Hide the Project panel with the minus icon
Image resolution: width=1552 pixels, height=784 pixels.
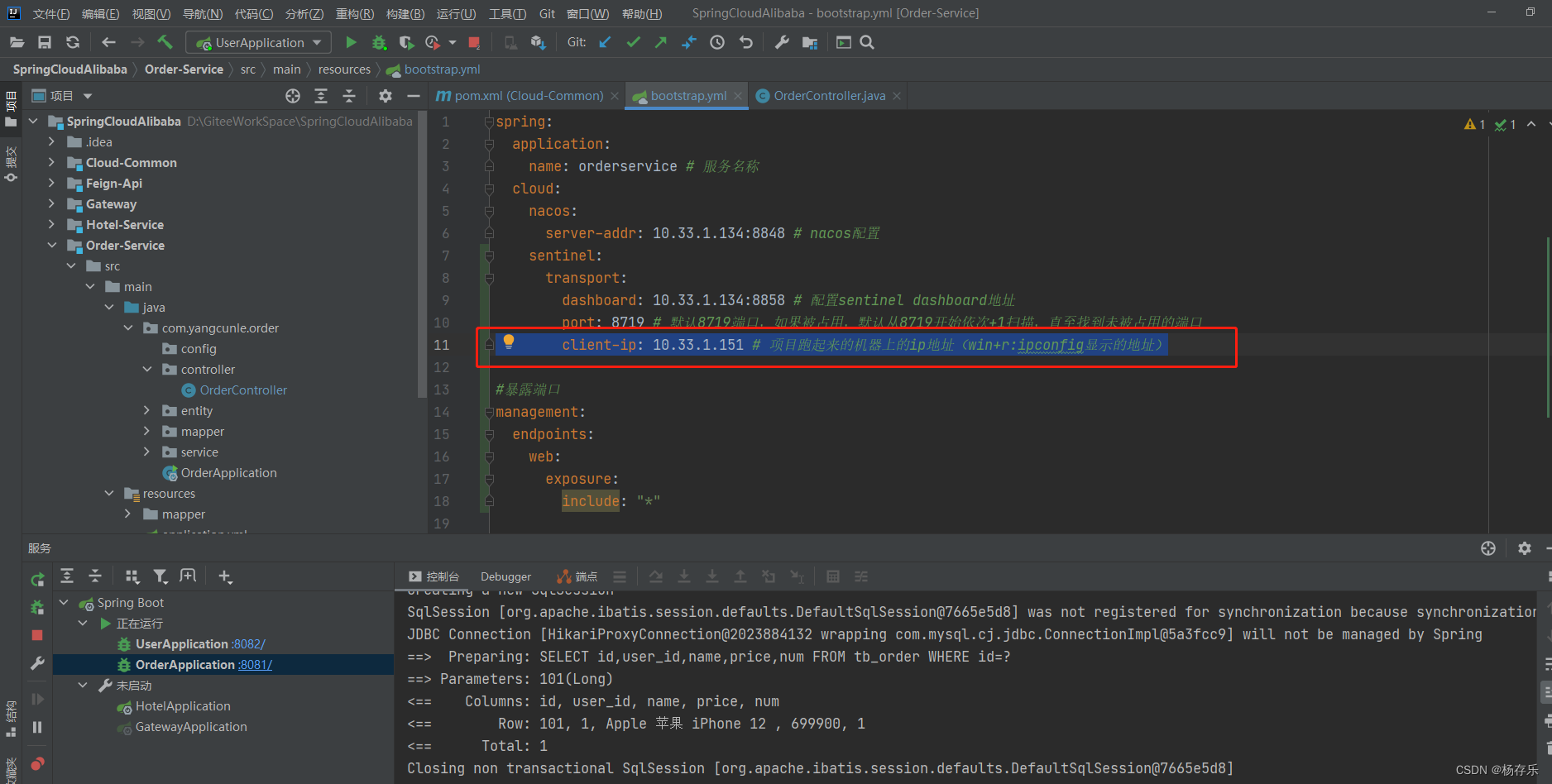414,96
